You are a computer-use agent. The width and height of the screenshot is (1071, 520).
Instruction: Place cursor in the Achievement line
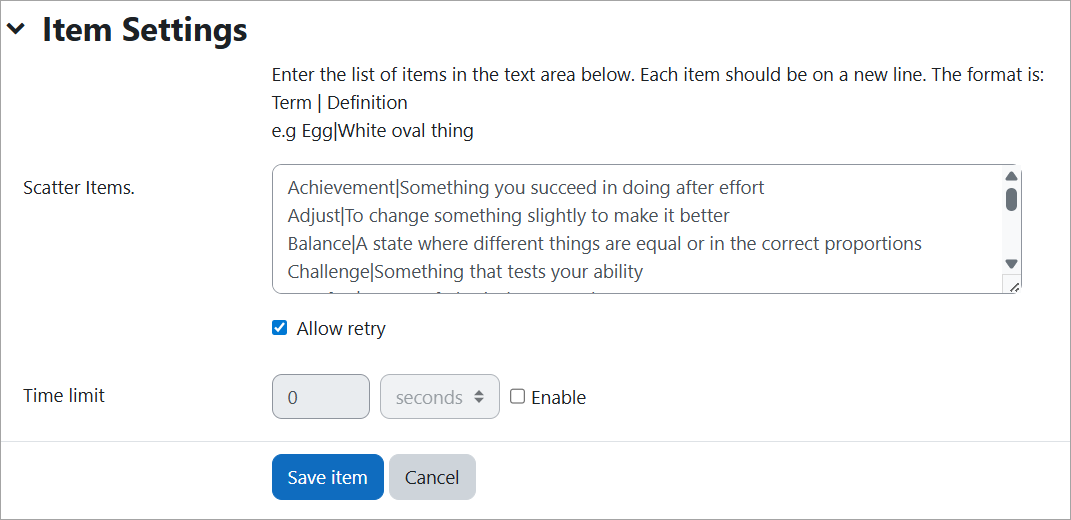[526, 187]
